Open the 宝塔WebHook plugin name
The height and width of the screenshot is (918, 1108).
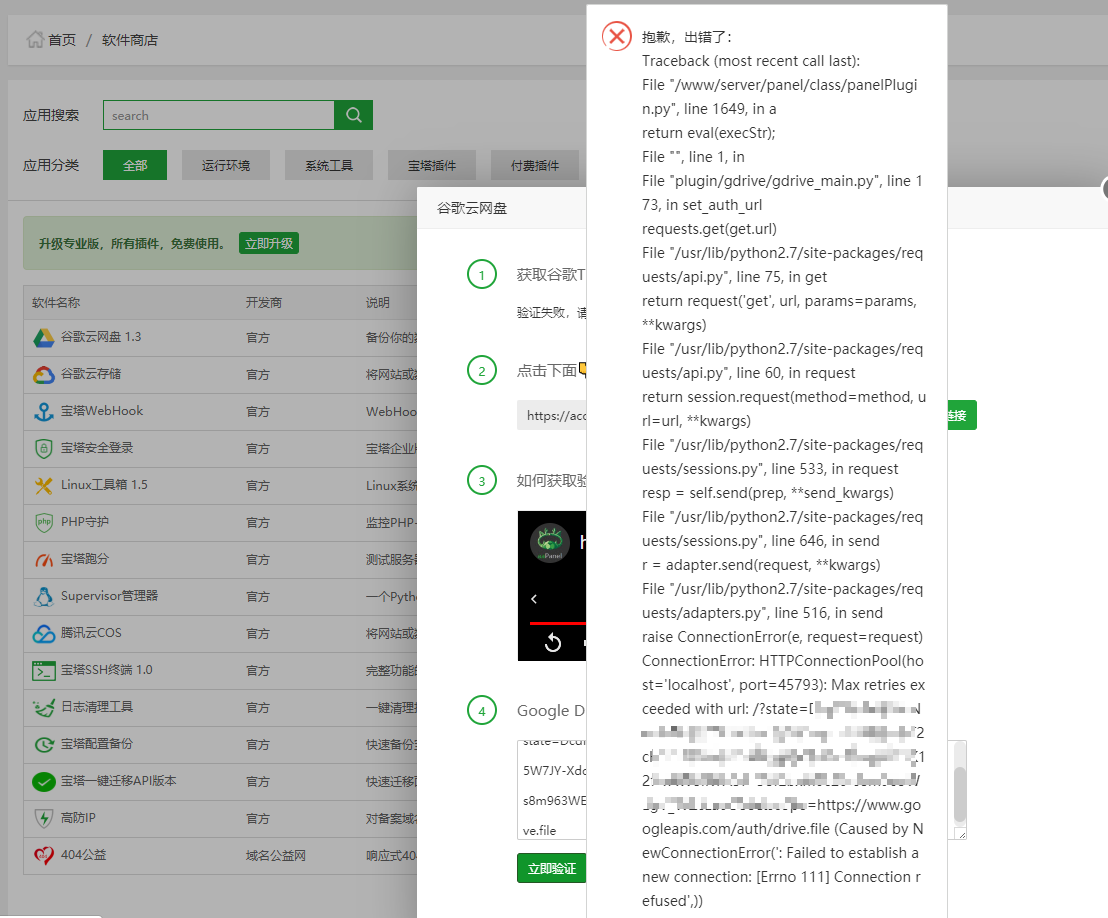tap(102, 411)
